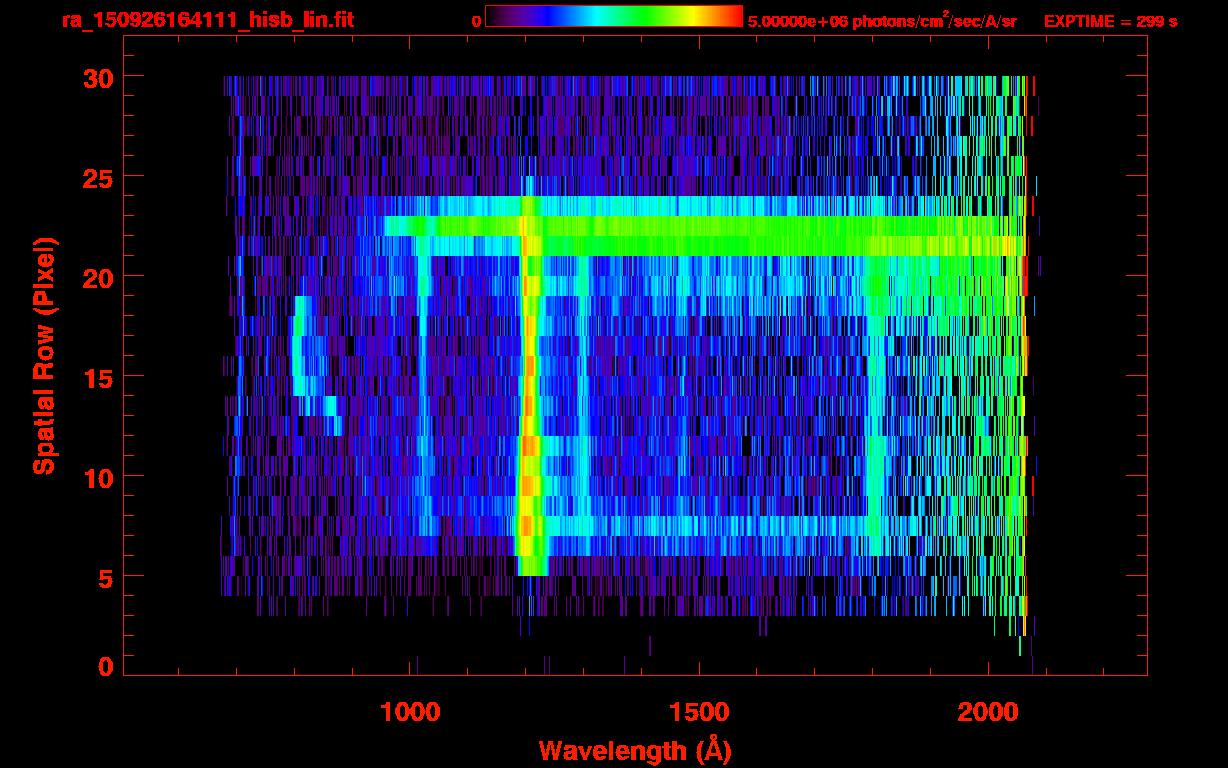Click the 2000 wavelength tick label

tap(988, 711)
